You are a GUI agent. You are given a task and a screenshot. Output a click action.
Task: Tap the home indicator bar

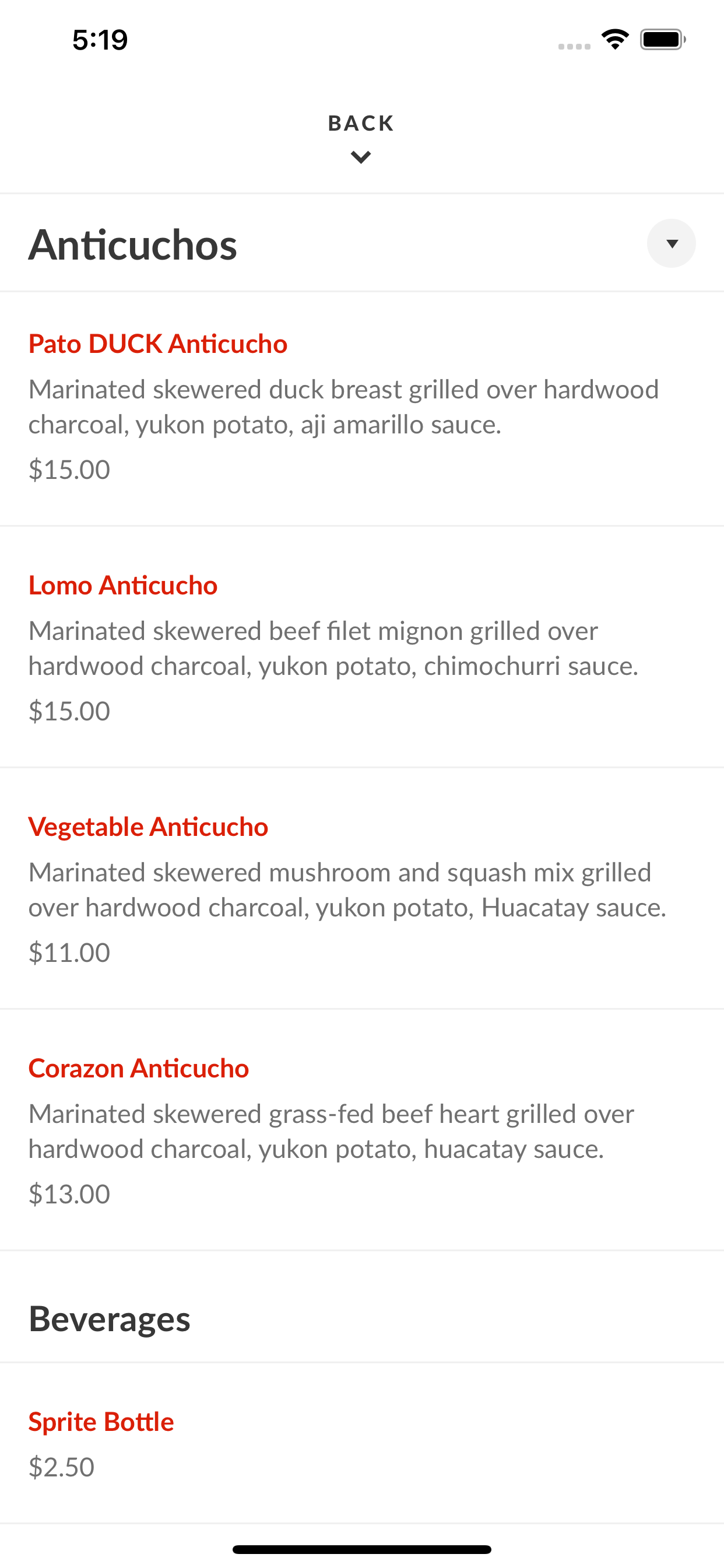click(x=362, y=1549)
